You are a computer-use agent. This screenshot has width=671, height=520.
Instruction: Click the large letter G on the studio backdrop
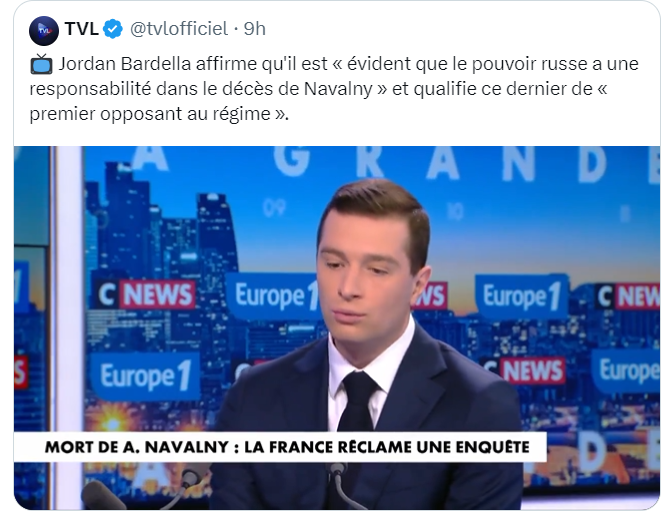pyautogui.click(x=291, y=160)
